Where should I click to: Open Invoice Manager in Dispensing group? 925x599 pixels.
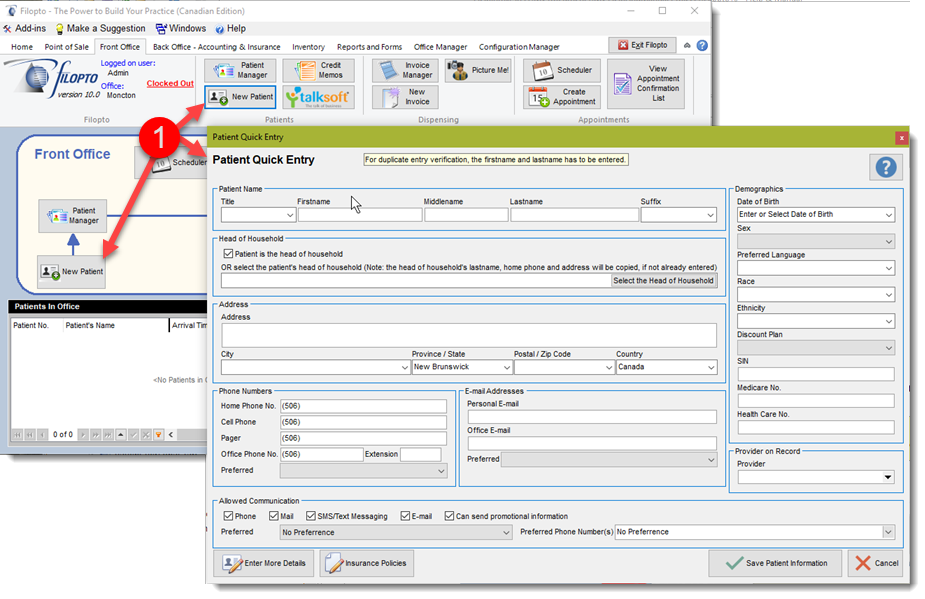(x=405, y=70)
